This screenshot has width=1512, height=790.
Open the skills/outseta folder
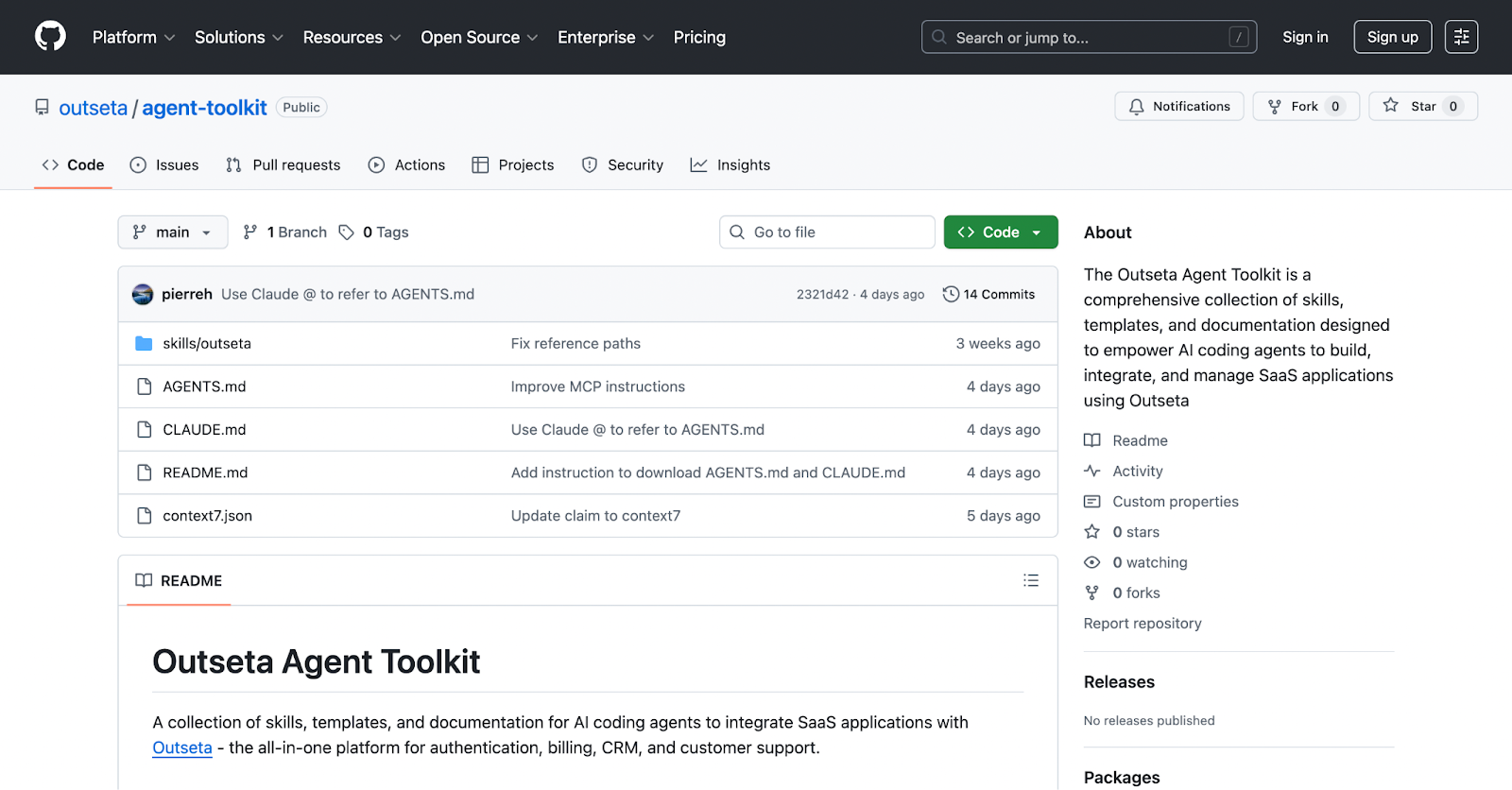tap(207, 344)
